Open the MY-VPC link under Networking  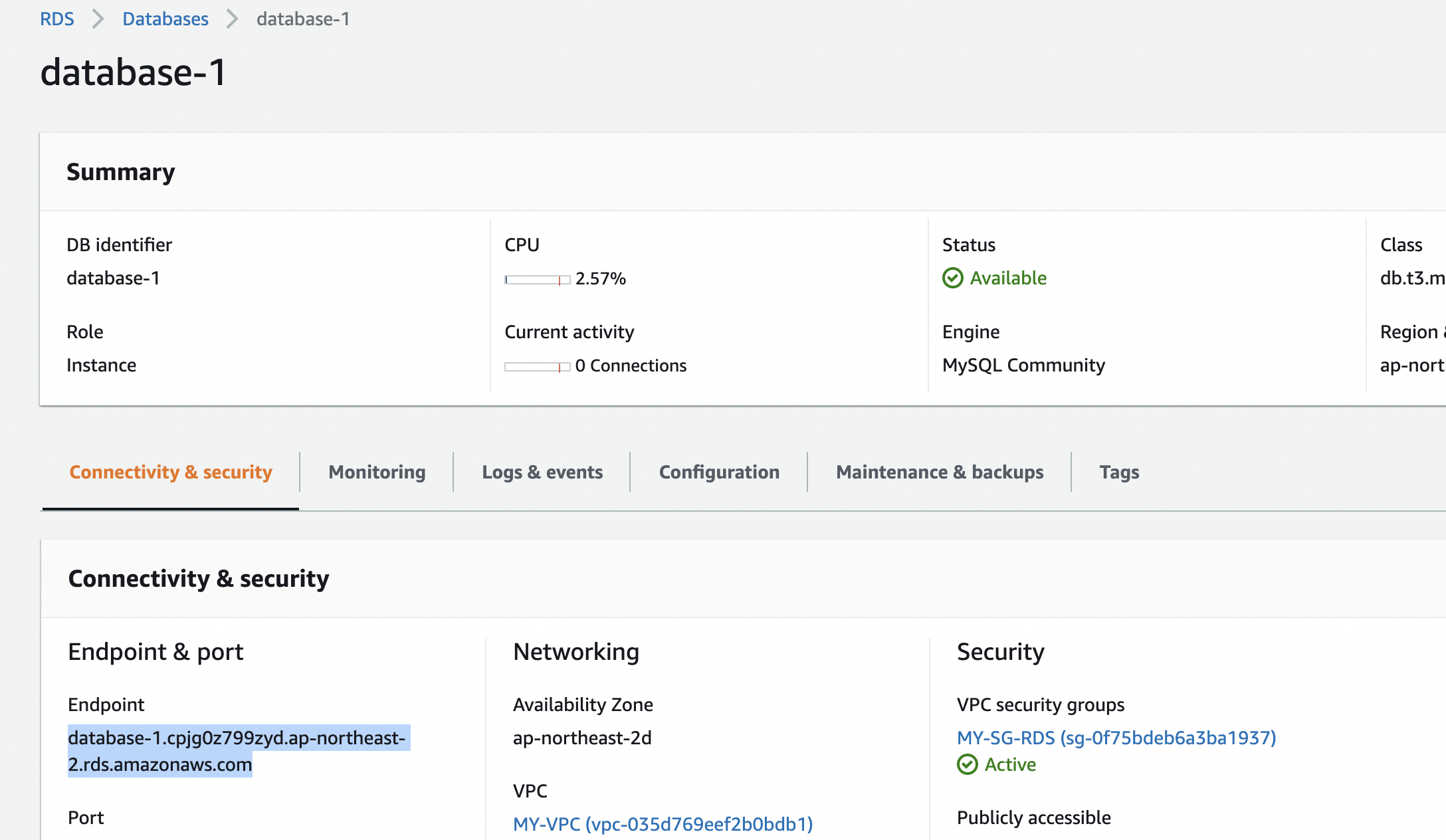click(663, 824)
